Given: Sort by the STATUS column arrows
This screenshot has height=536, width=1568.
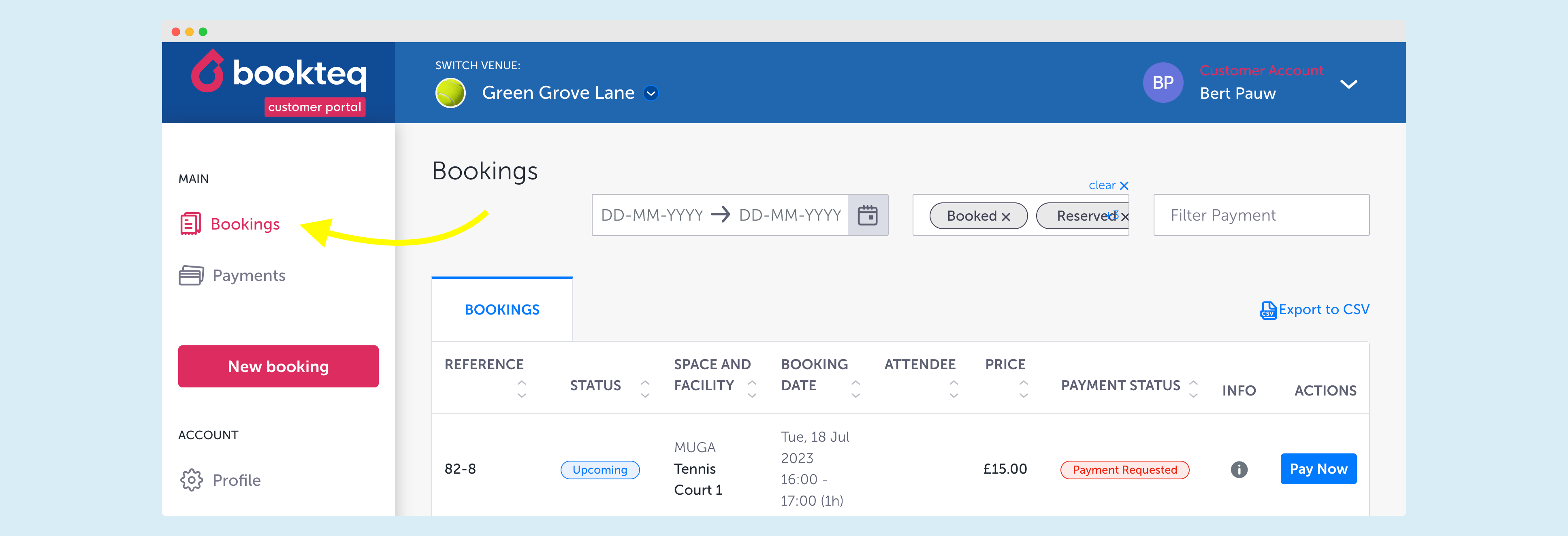Looking at the screenshot, I should tap(645, 389).
